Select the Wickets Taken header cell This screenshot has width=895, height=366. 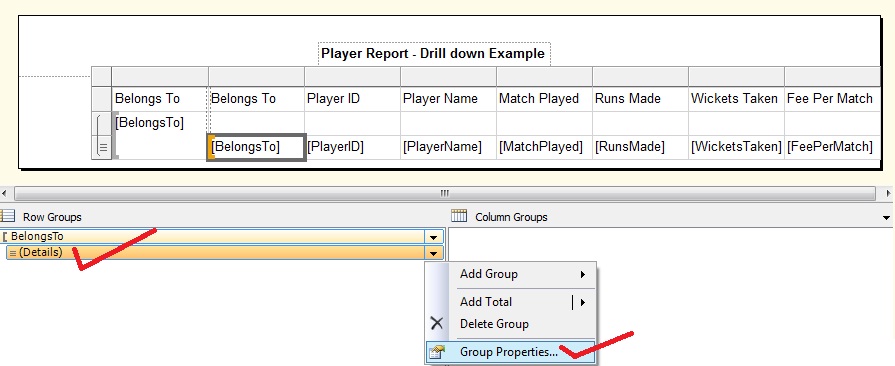(x=736, y=99)
